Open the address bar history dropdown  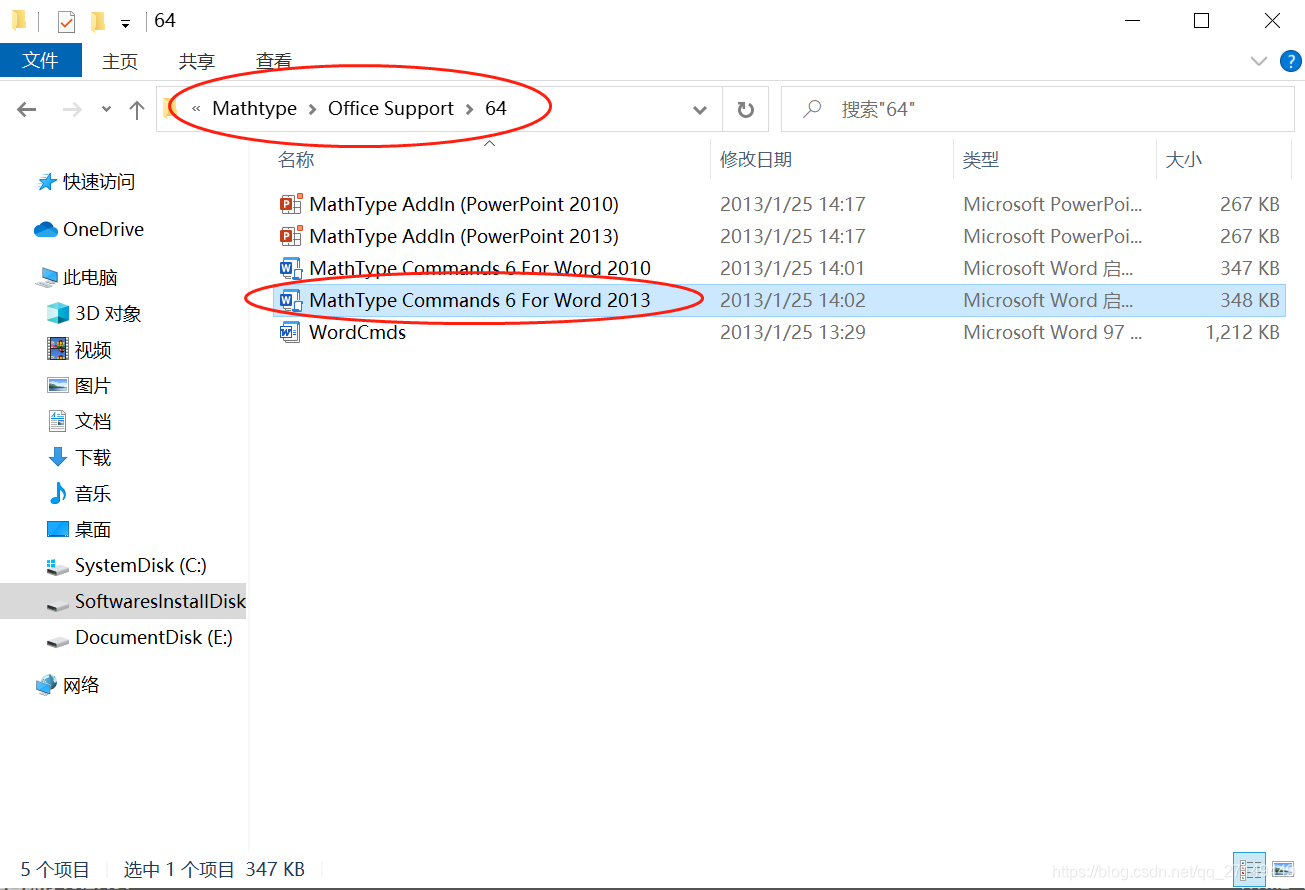(x=700, y=110)
